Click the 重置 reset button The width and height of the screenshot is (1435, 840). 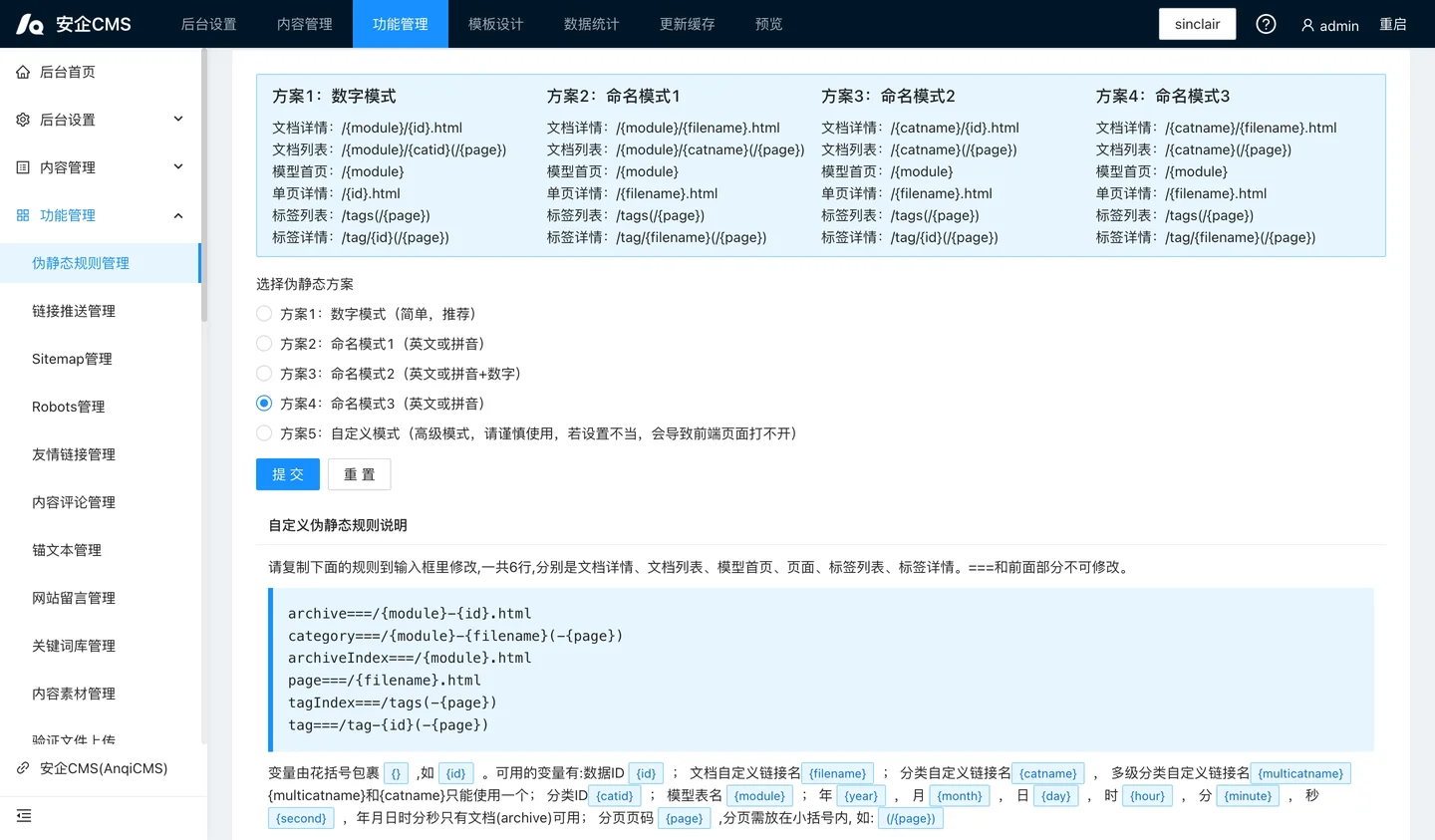coord(360,474)
